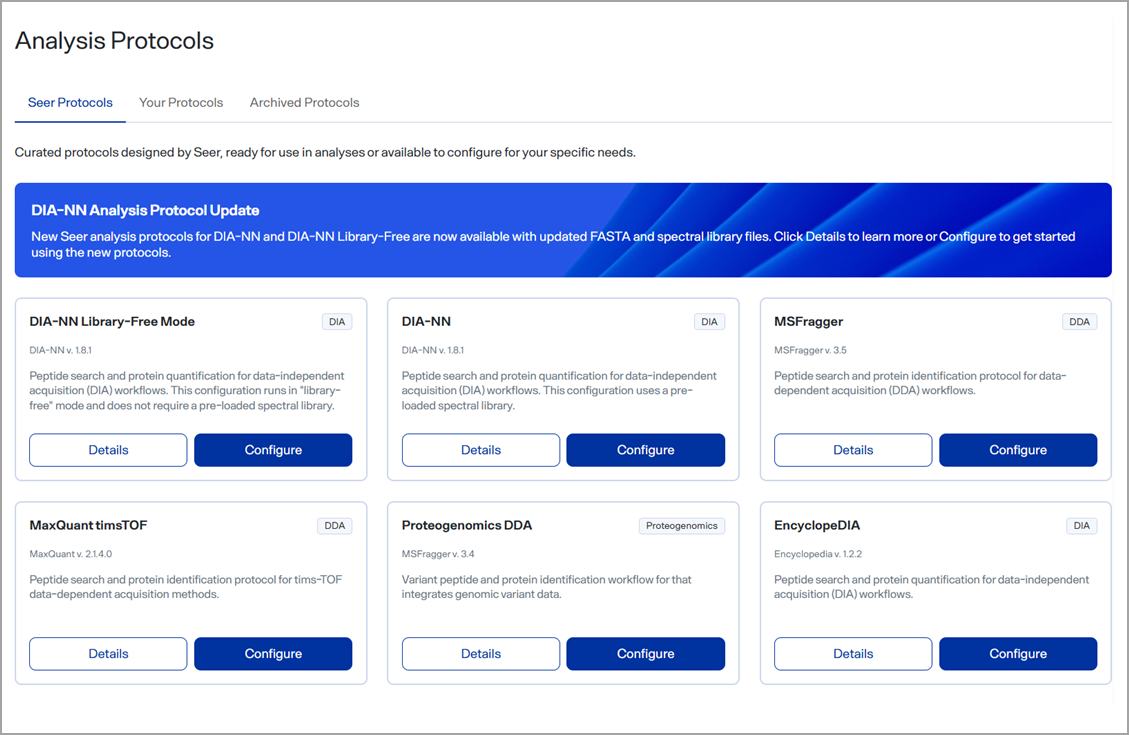1129x735 pixels.
Task: Select the Seer Protocols tab
Action: click(70, 102)
